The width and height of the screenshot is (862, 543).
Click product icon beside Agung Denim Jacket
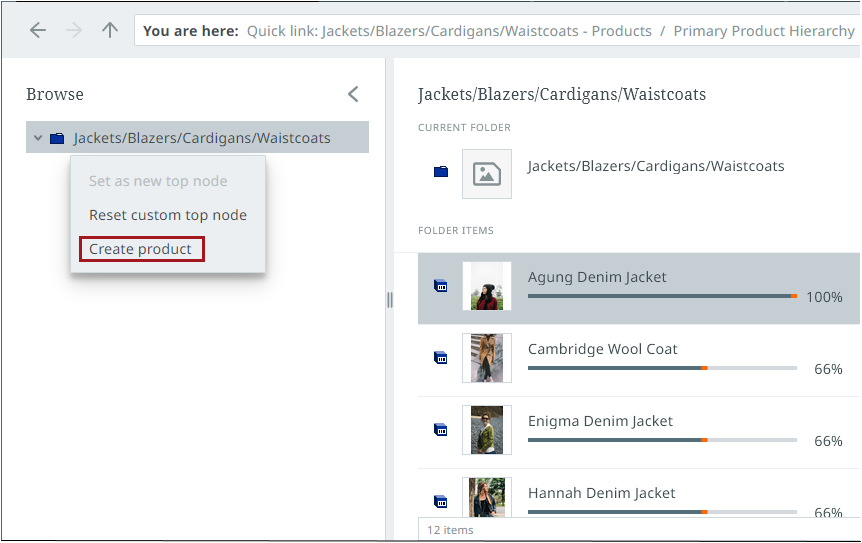click(x=441, y=286)
